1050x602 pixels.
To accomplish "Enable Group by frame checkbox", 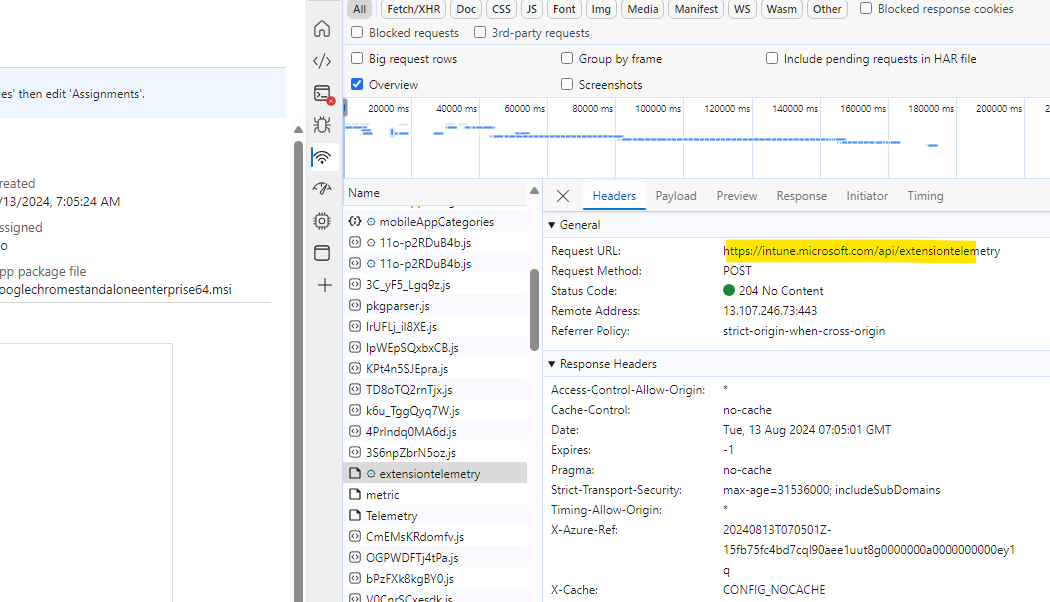I will (x=567, y=58).
